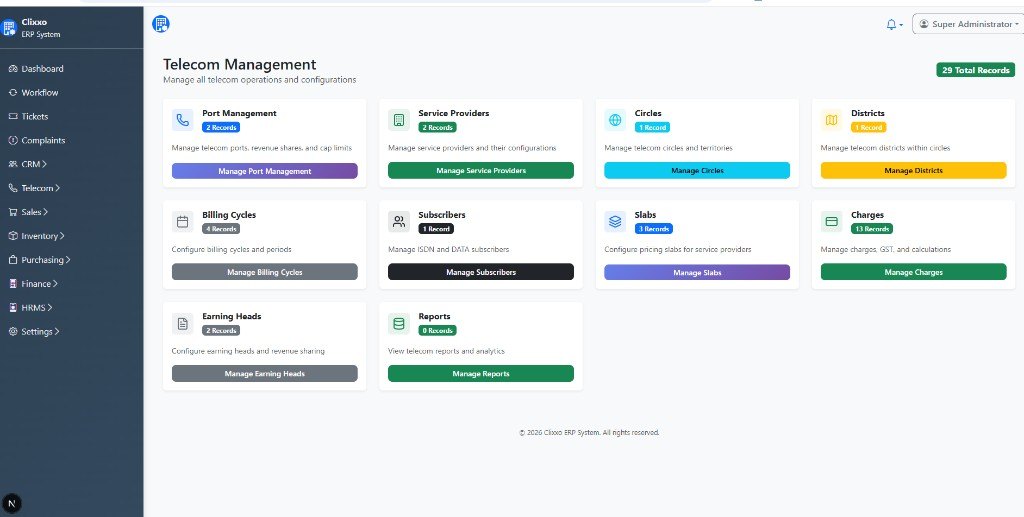Click the 29 Total Records badge
Viewport: 1024px width, 517px height.
tap(976, 70)
